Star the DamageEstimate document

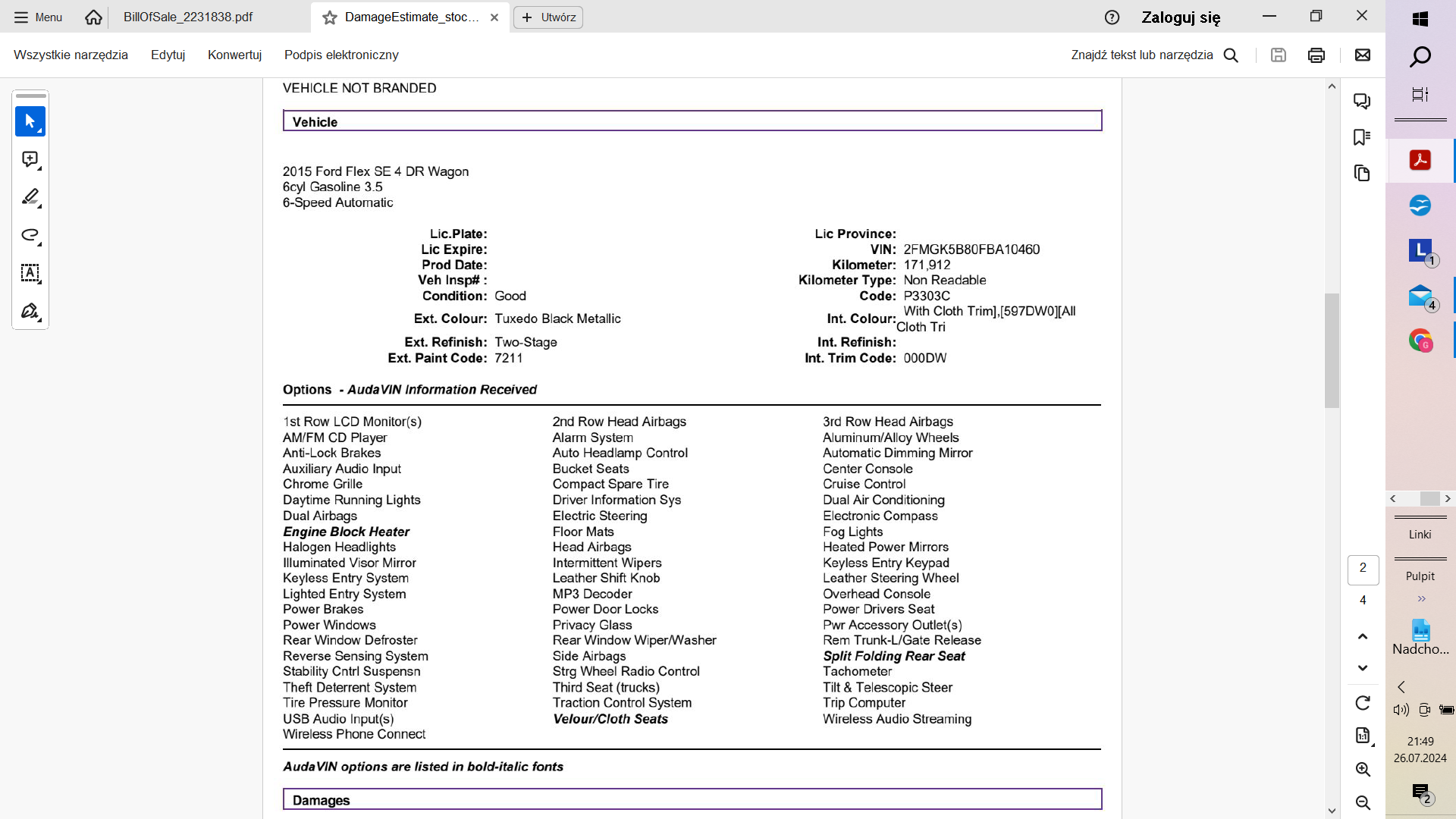[329, 17]
